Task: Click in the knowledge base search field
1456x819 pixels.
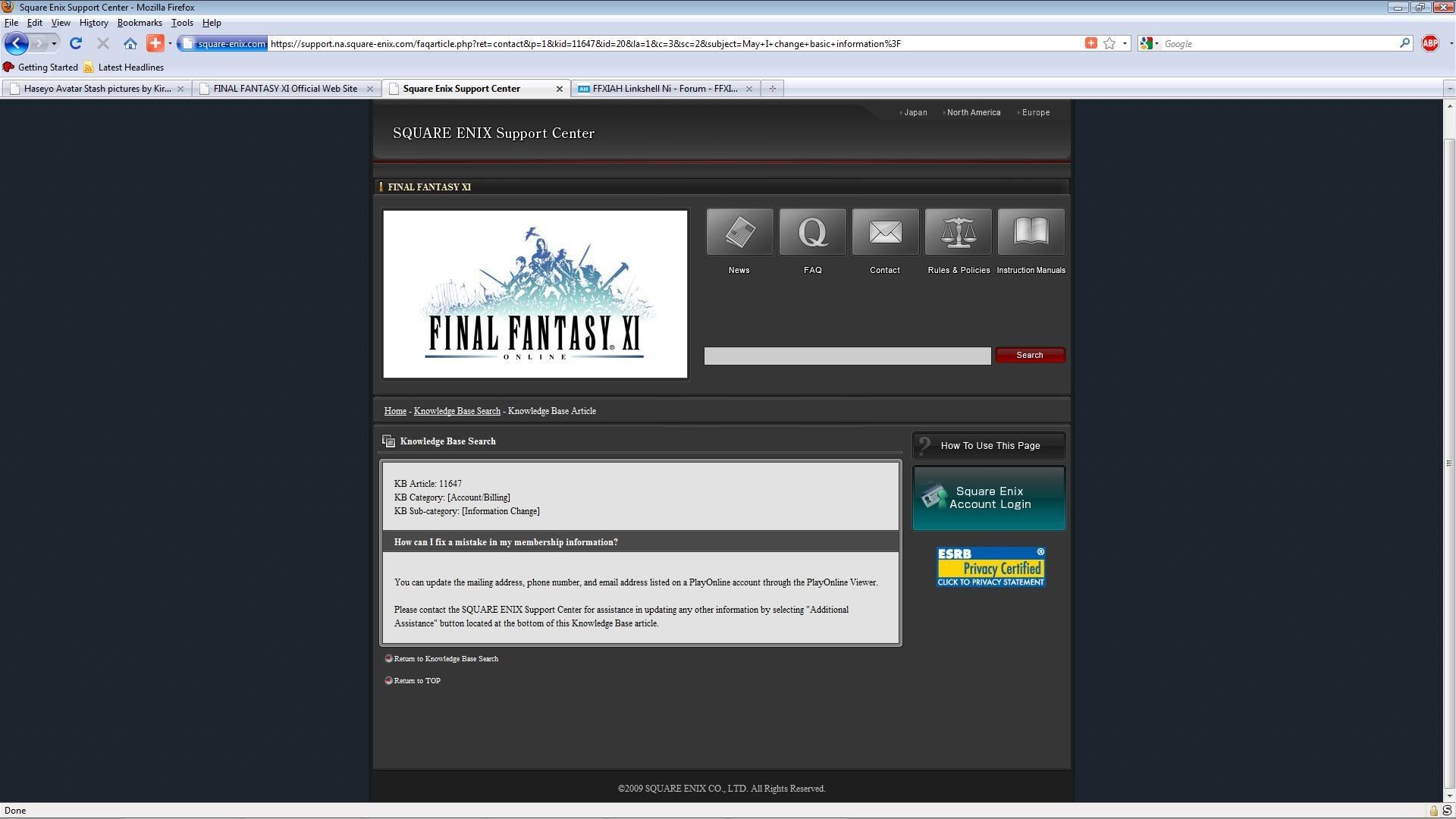Action: (846, 356)
